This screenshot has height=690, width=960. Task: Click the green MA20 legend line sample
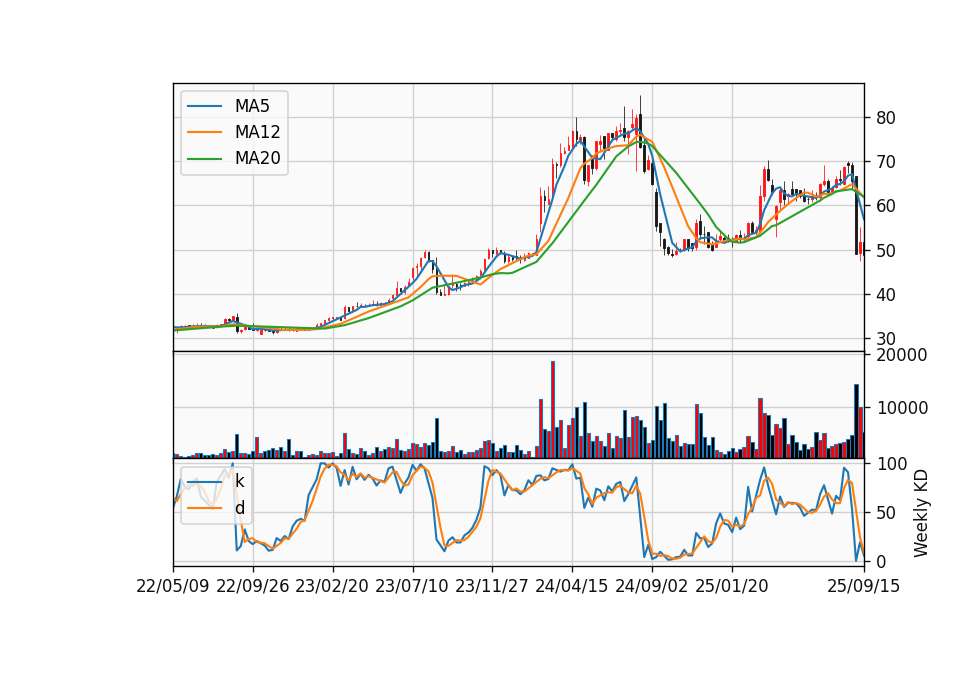click(204, 159)
